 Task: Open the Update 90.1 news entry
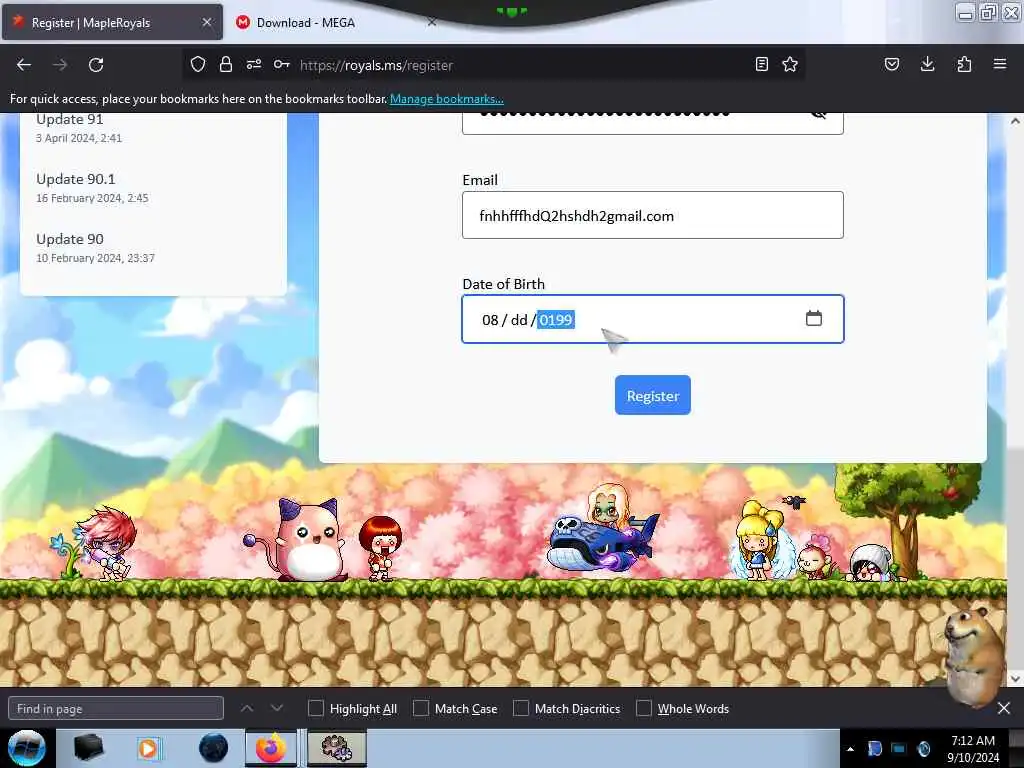(76, 179)
